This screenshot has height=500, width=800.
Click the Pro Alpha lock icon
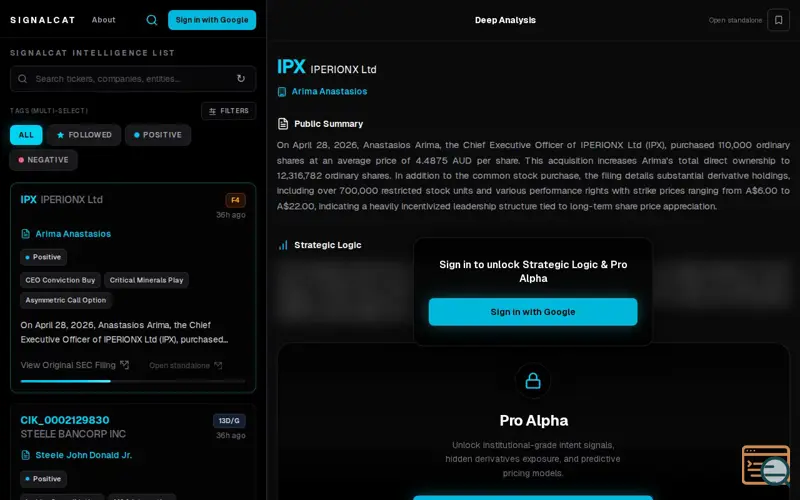point(533,381)
